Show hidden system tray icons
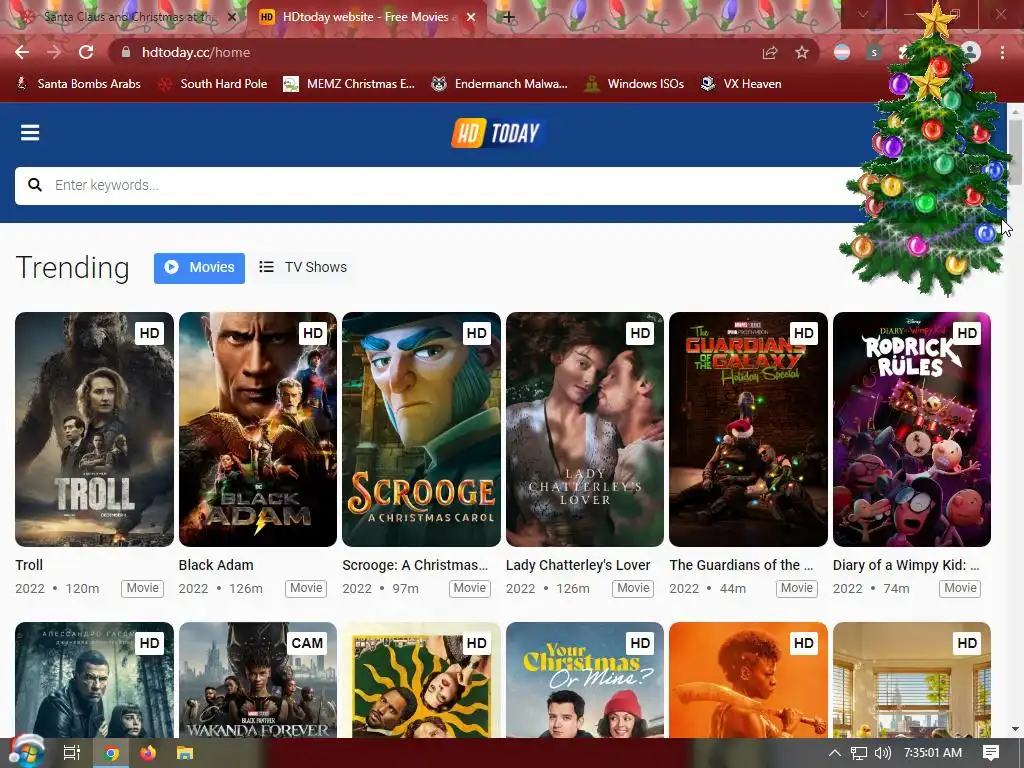Screen dimensions: 1024x768 835,753
